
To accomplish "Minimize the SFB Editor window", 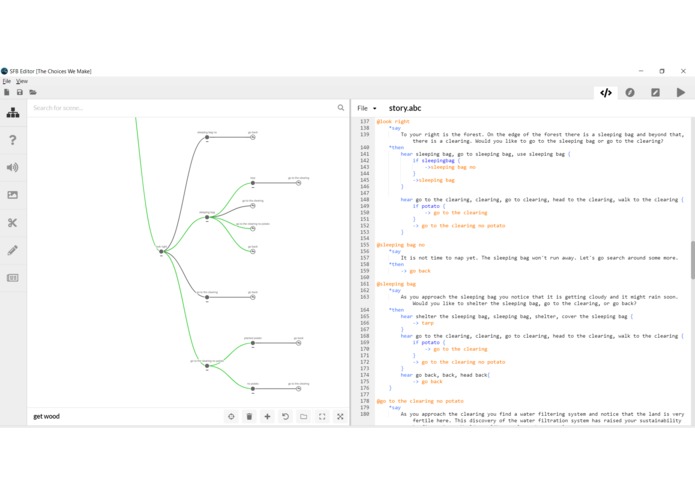I will 641,71.
